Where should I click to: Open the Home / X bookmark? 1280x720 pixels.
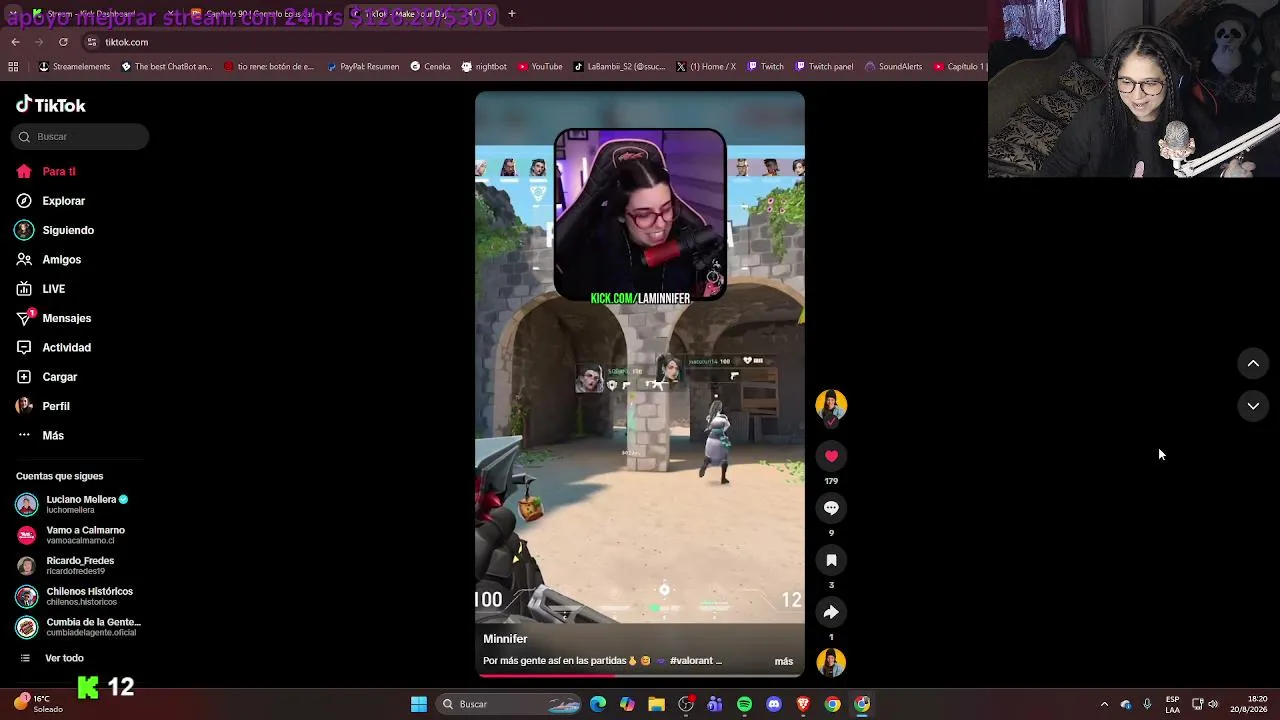click(x=706, y=67)
